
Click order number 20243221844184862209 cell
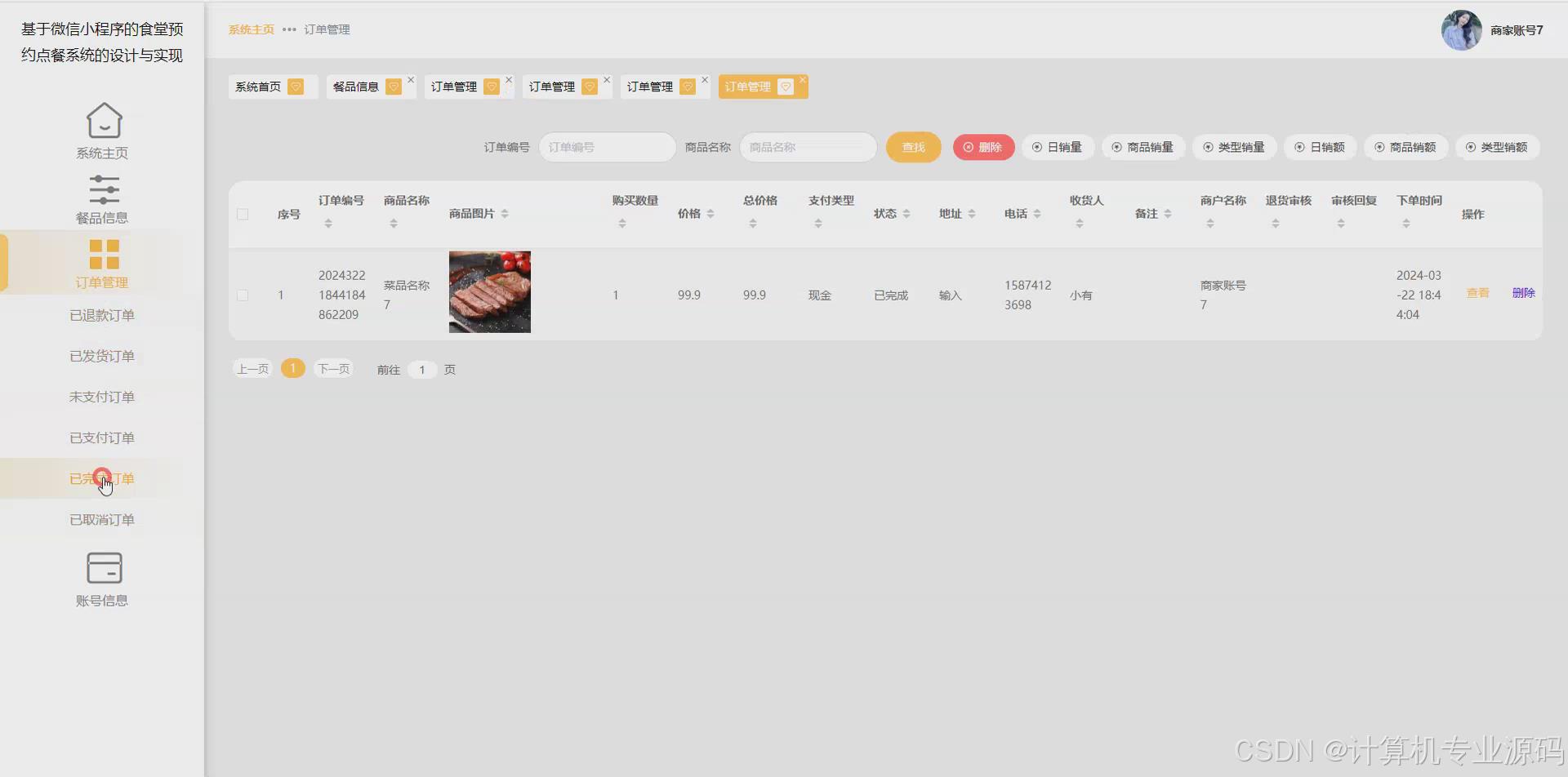click(x=342, y=295)
